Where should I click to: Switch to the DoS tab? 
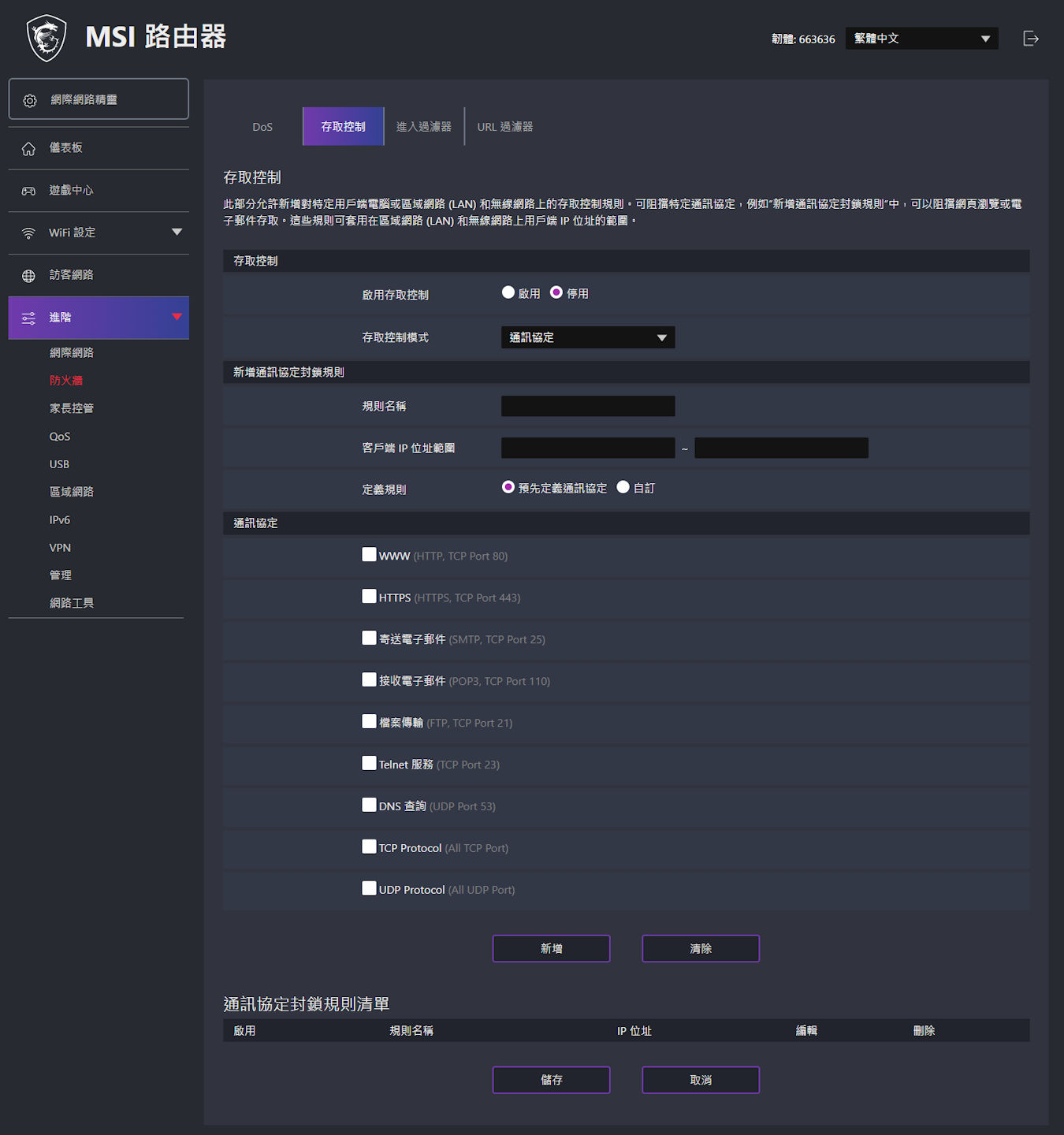pos(262,127)
